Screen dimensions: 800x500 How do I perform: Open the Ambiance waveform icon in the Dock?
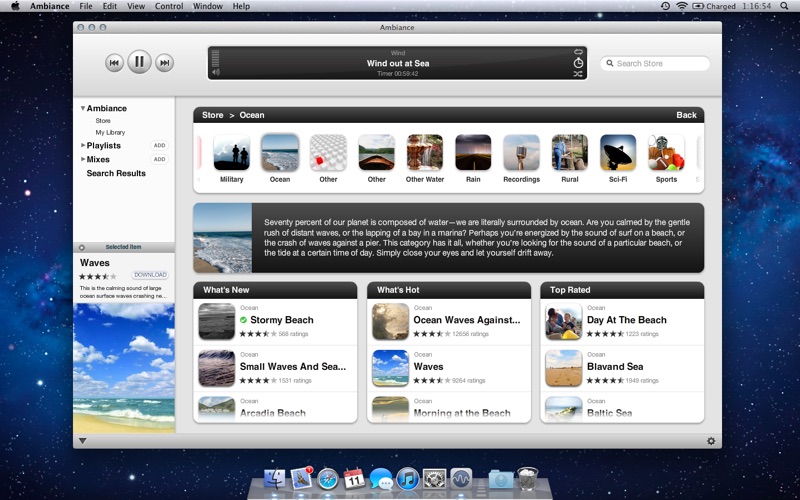pos(461,480)
